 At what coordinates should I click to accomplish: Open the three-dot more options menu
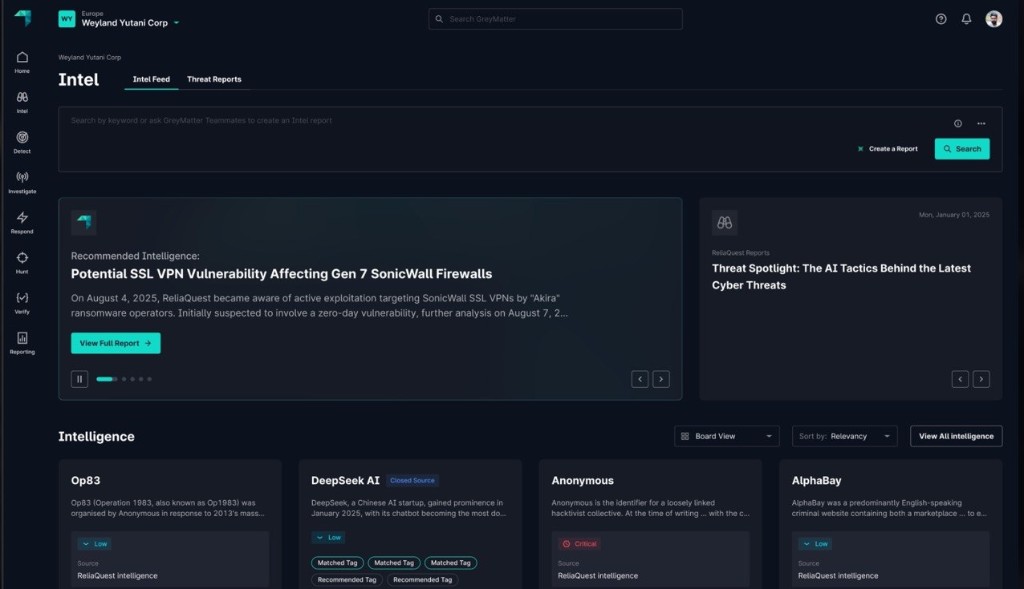[981, 123]
